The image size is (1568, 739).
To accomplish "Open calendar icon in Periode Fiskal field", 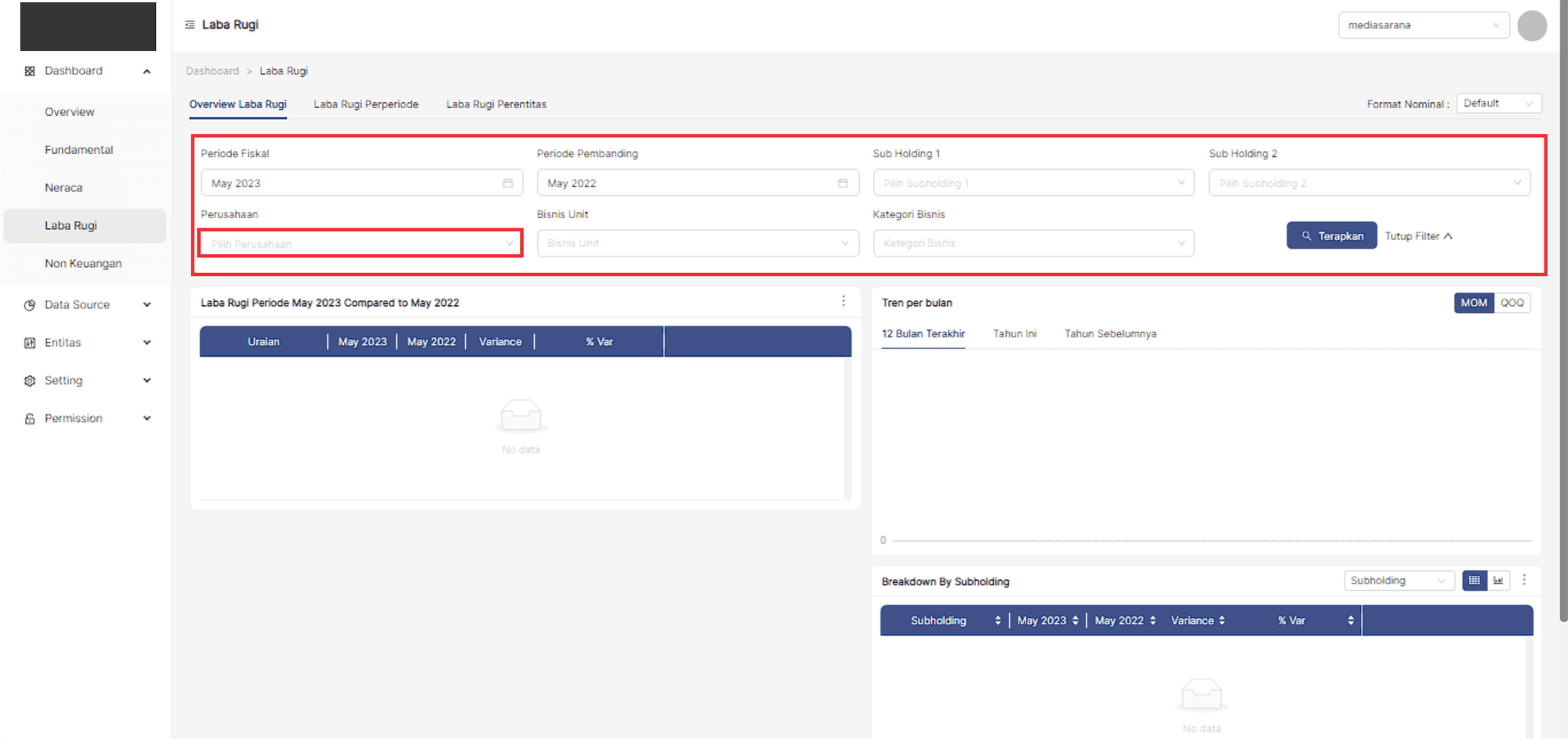I will coord(507,184).
